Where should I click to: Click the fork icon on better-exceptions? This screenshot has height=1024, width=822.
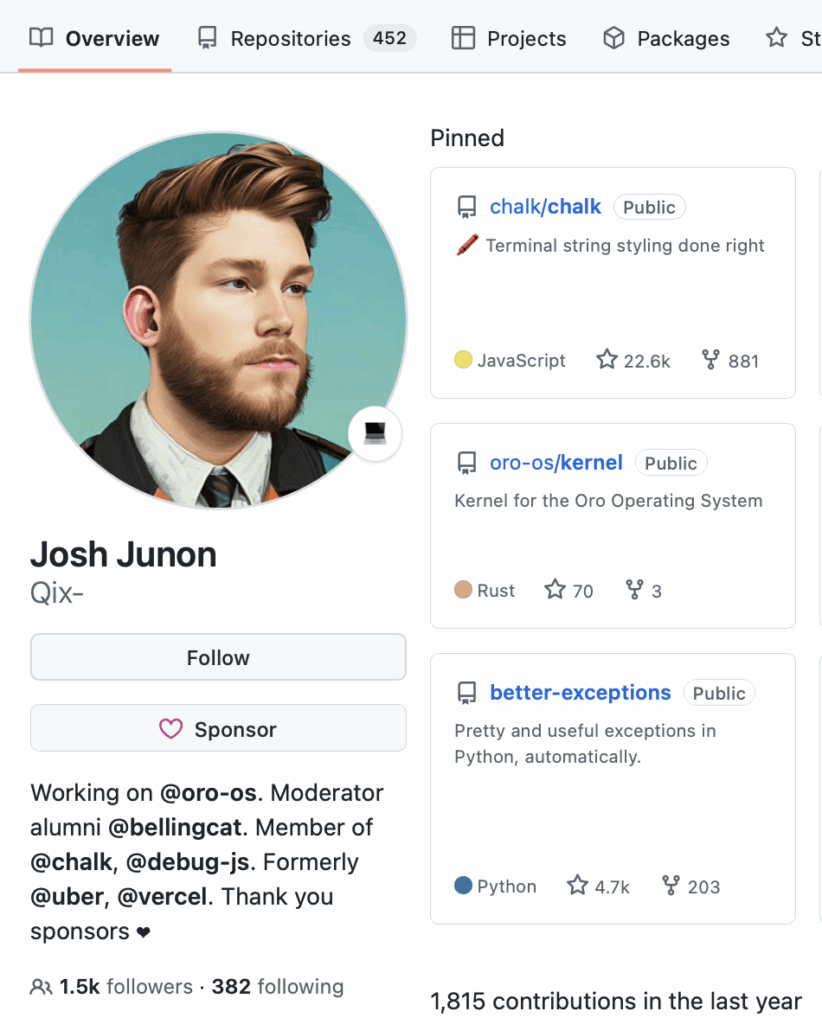671,886
